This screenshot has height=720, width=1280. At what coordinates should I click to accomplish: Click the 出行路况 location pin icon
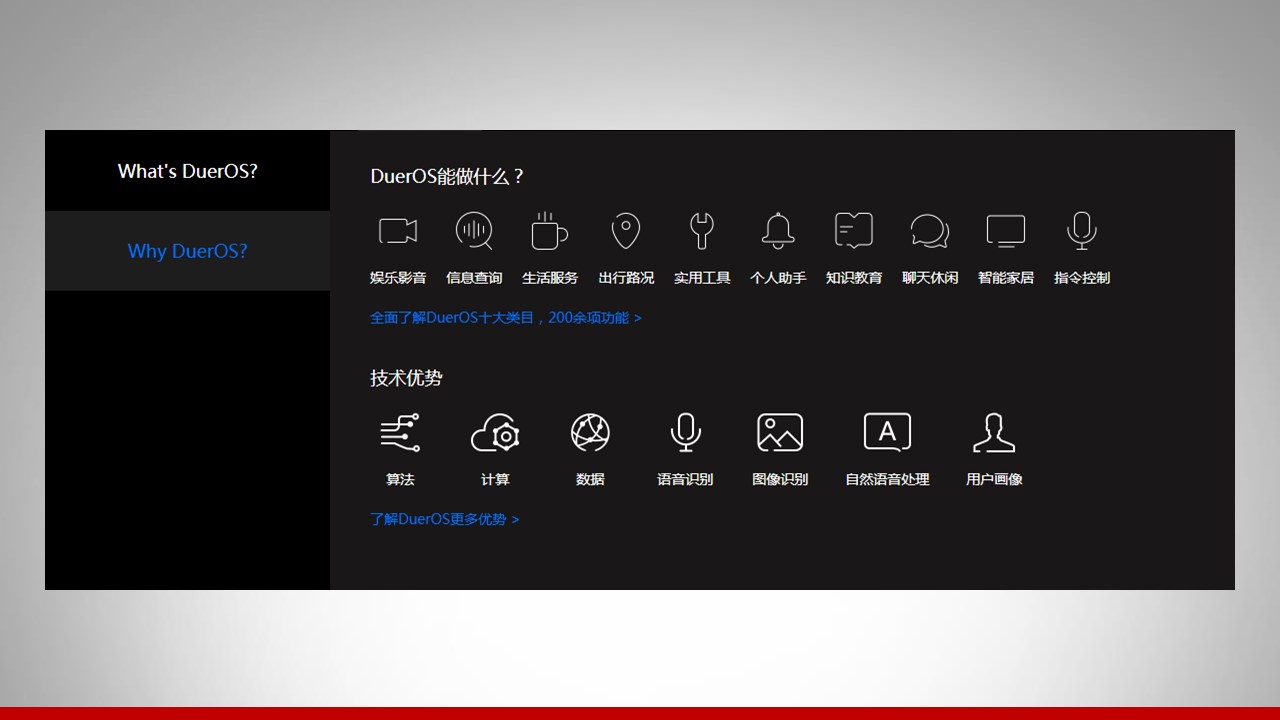[626, 231]
